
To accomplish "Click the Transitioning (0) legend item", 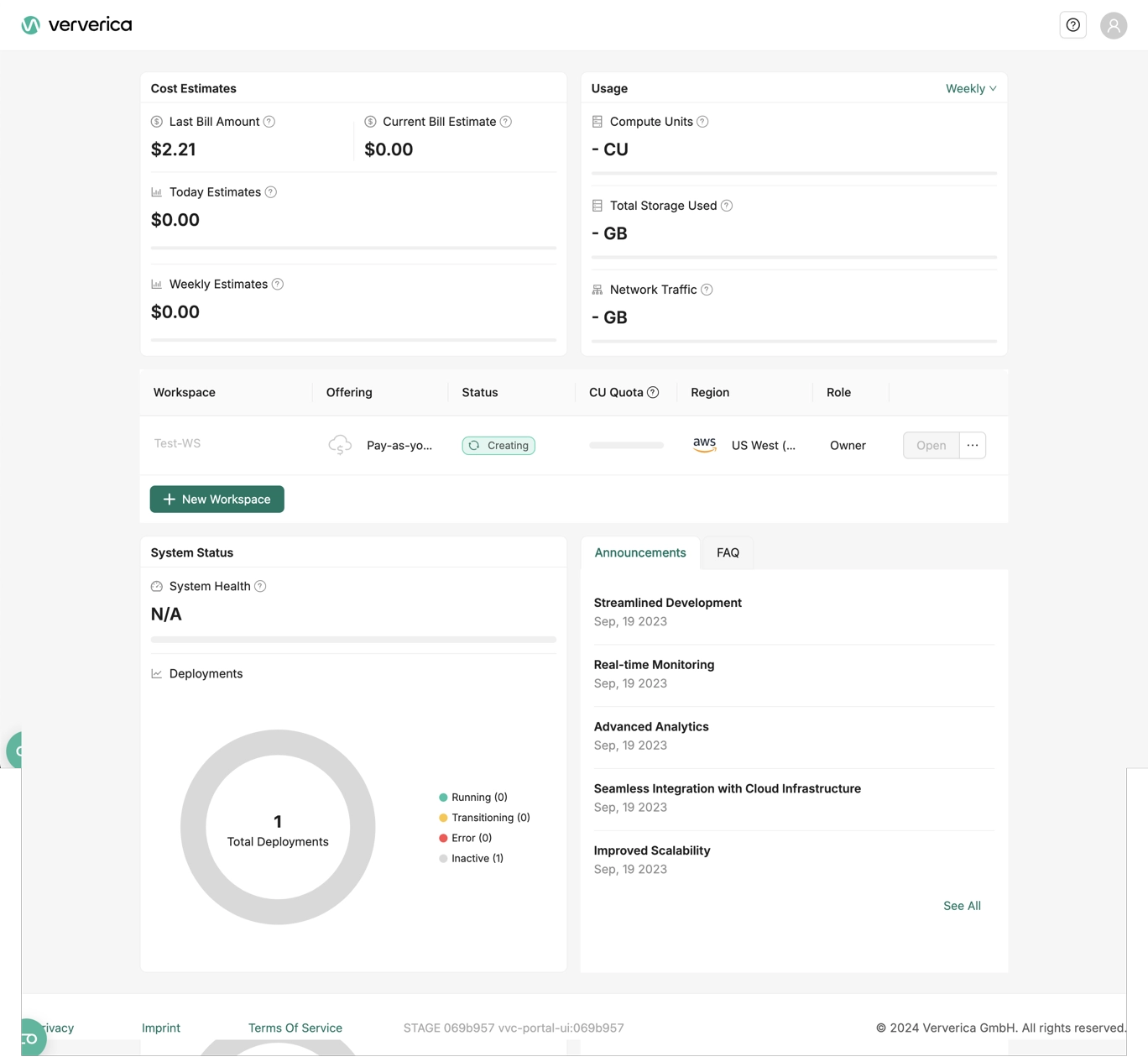I will [x=485, y=818].
